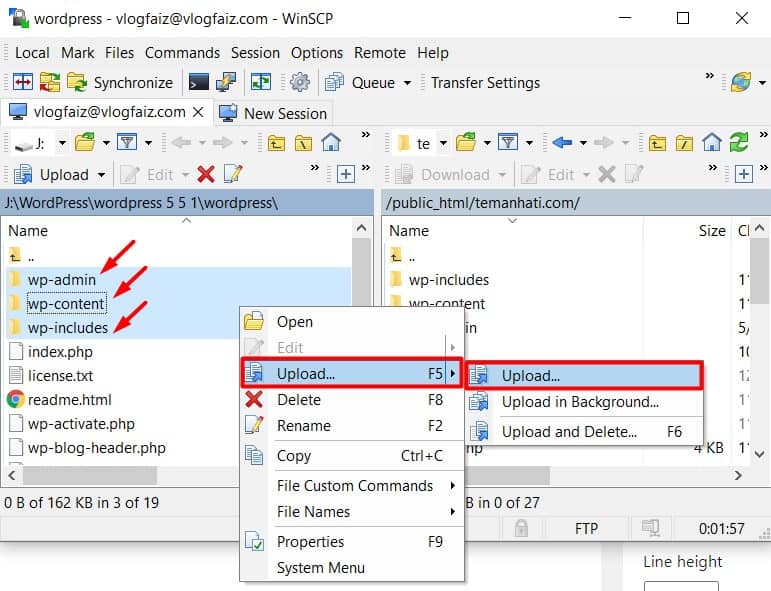Open Transfer Settings
This screenshot has width=771, height=591.
coord(485,83)
